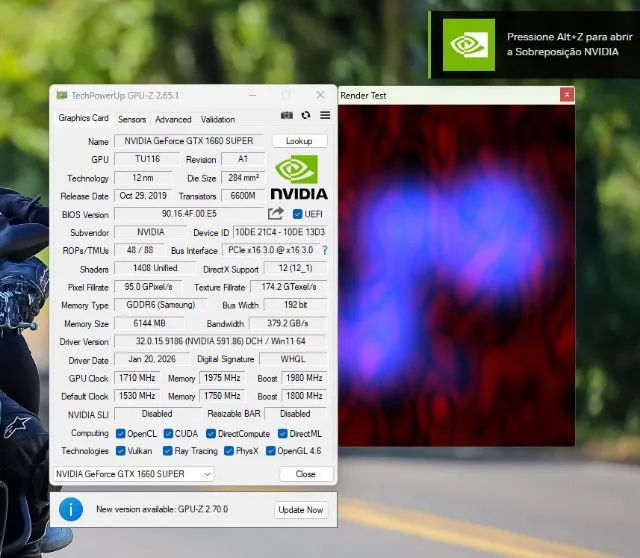
Task: Click the Resizable BAR Disabled value
Action: pos(296,414)
